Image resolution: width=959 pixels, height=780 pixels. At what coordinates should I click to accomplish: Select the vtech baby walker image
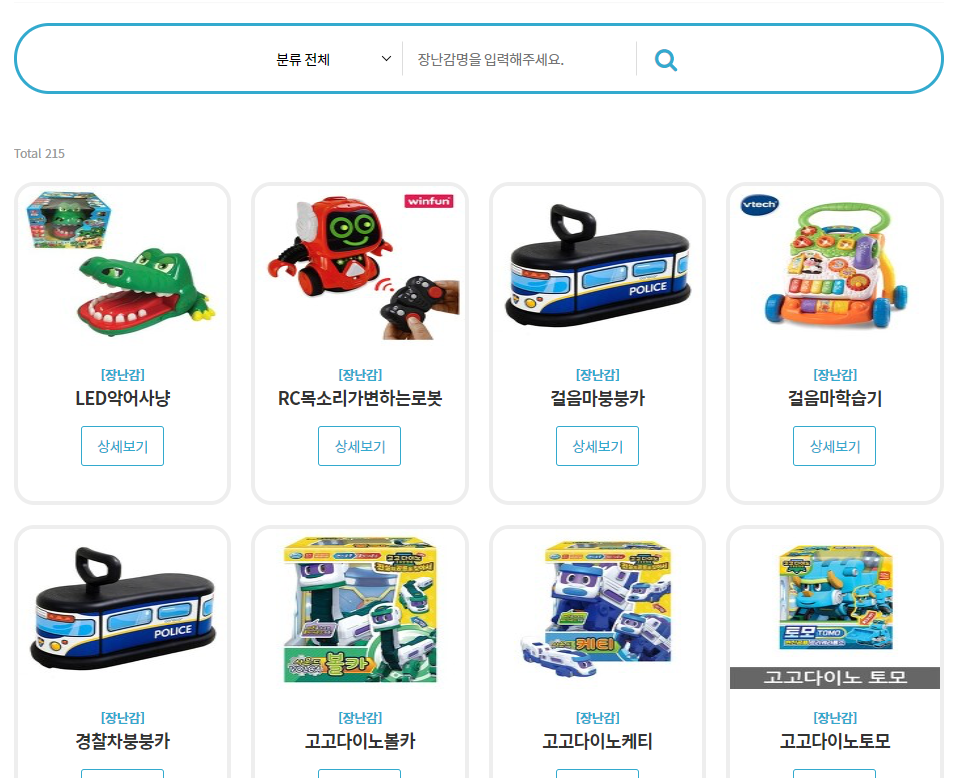tap(834, 264)
